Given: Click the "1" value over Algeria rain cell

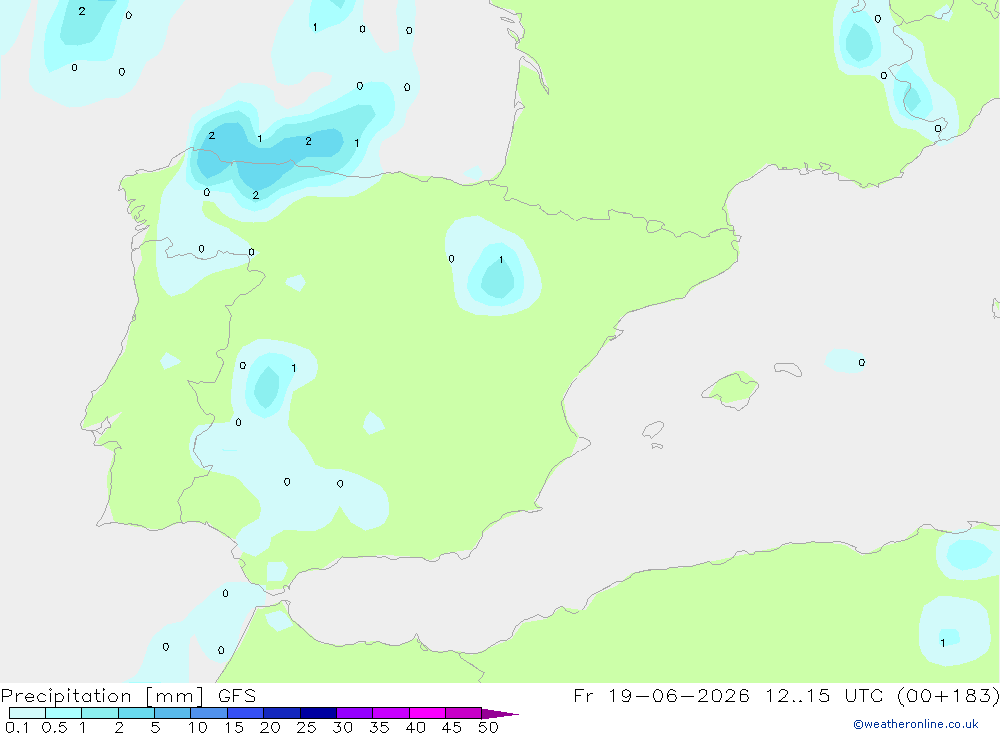Looking at the screenshot, I should tap(943, 643).
